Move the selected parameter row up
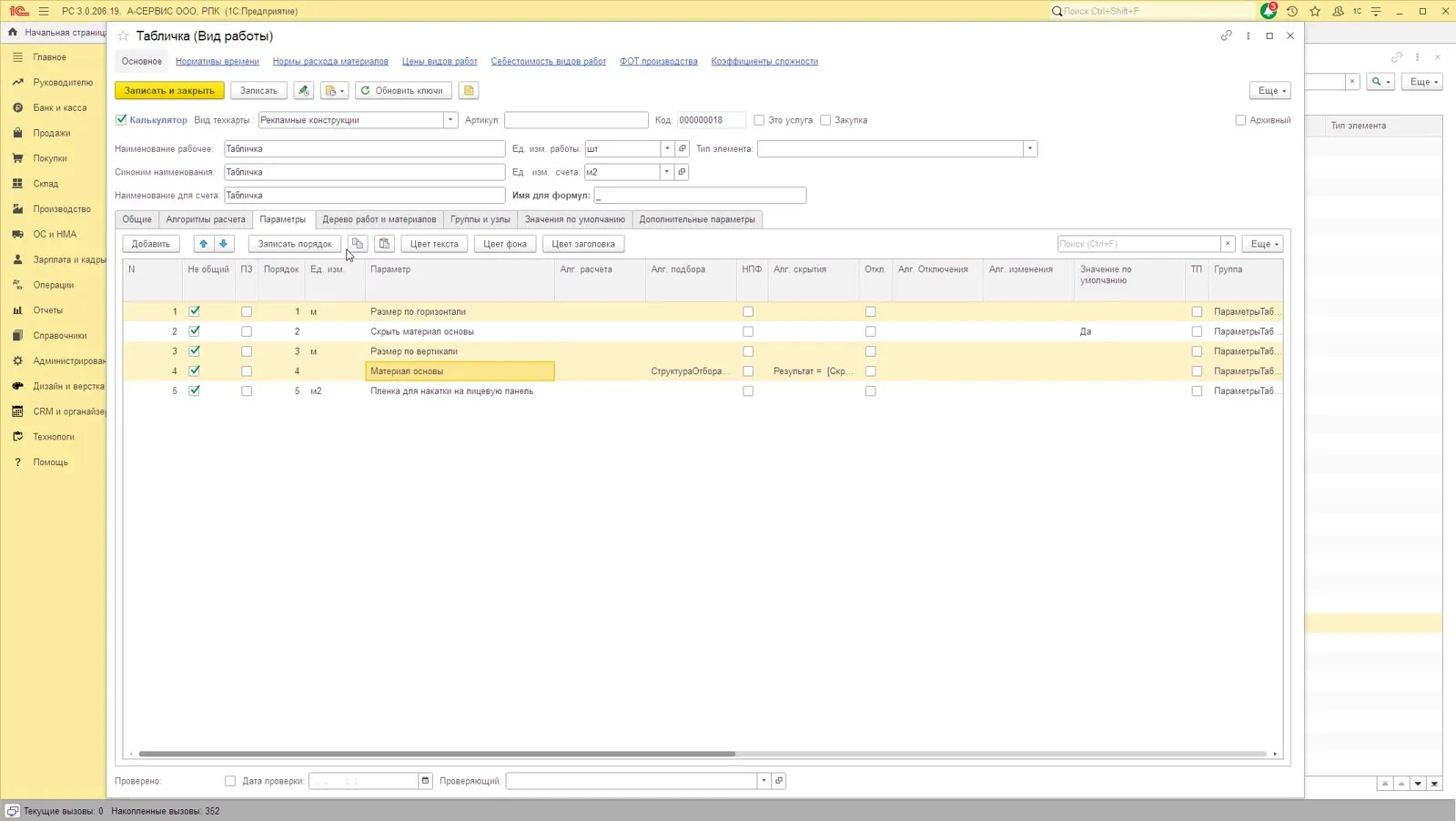 (x=204, y=244)
